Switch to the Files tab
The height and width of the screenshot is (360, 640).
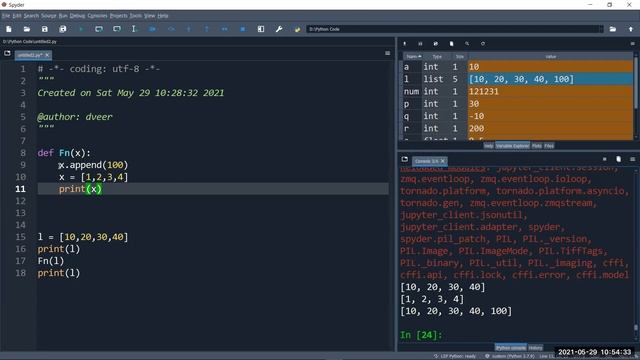coord(549,146)
